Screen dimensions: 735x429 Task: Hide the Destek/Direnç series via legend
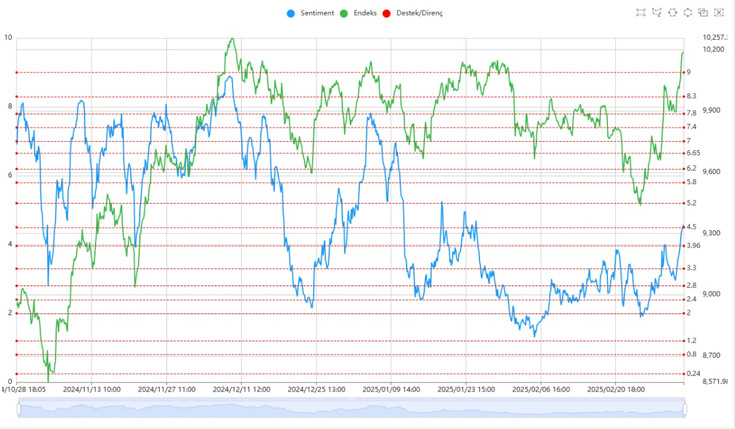(x=418, y=14)
